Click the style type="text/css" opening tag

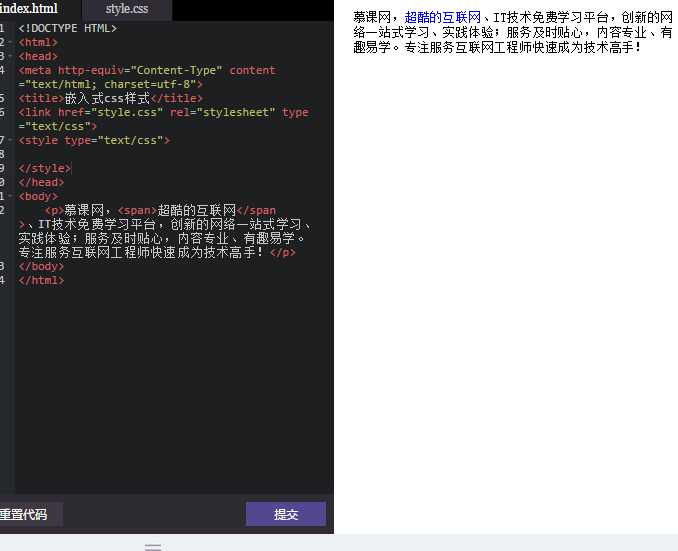point(94,141)
